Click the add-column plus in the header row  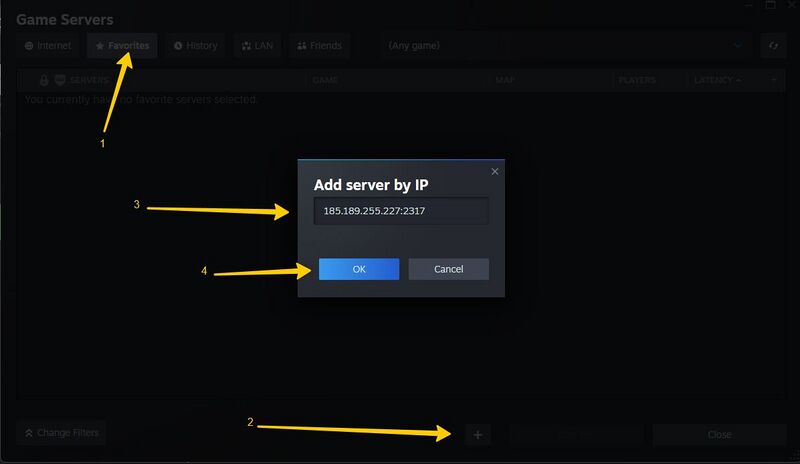point(774,80)
